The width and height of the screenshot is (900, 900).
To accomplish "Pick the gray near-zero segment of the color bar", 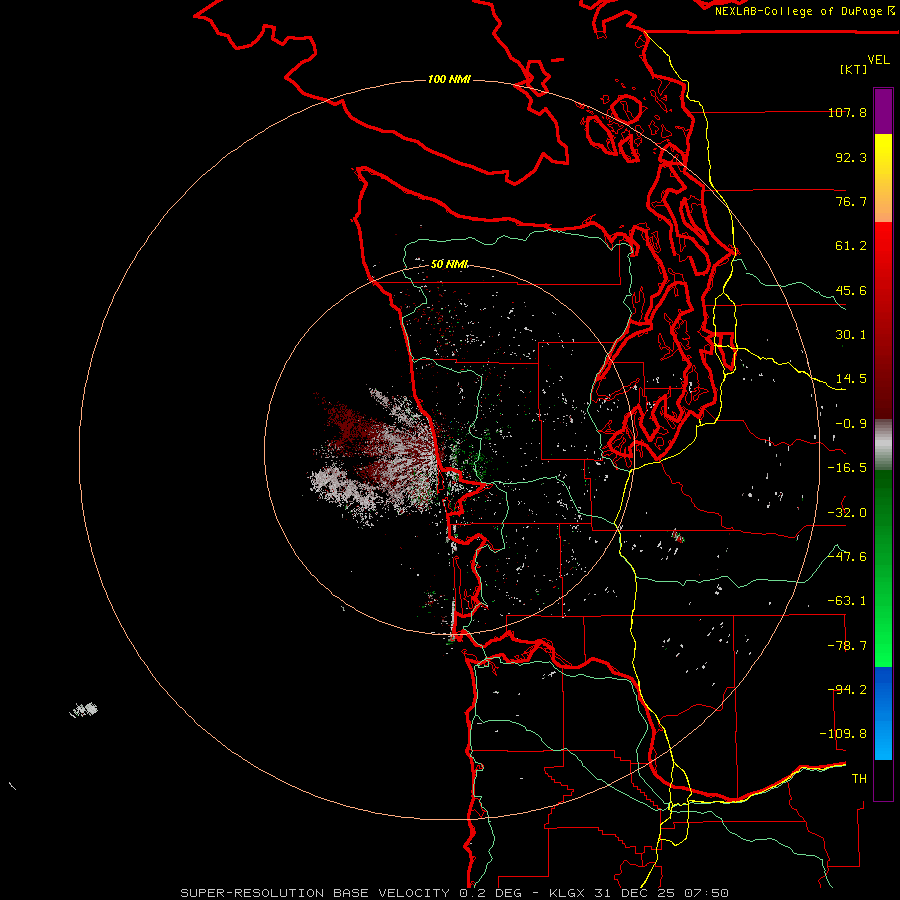I will coord(883,445).
